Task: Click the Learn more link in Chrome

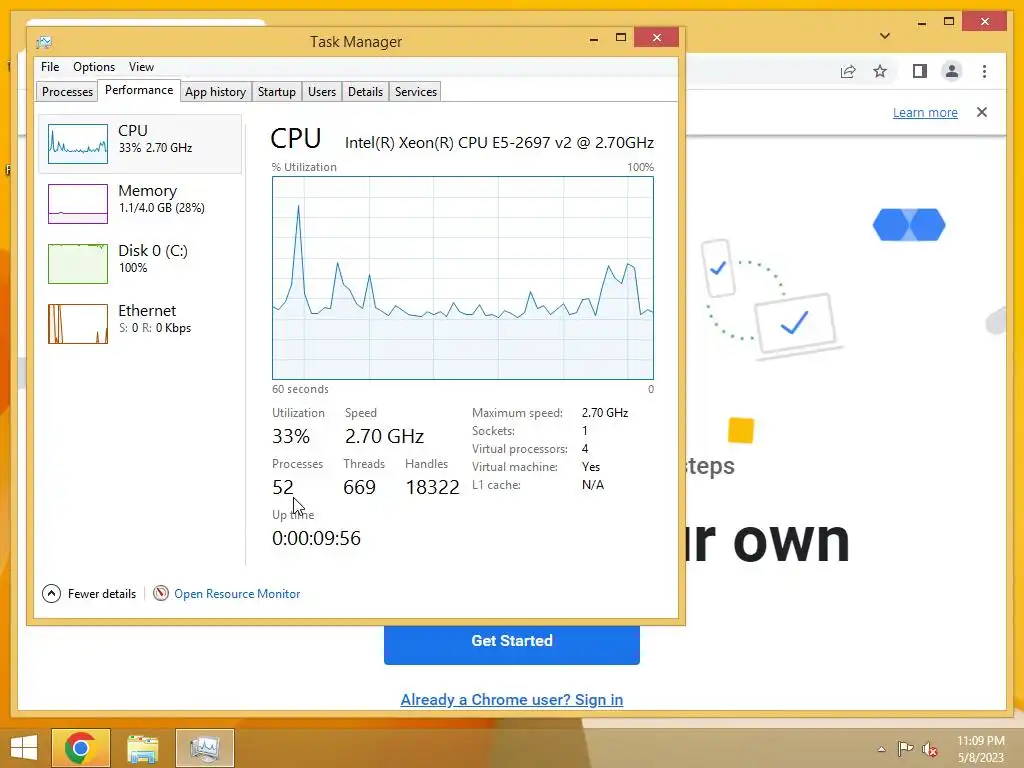Action: (925, 112)
